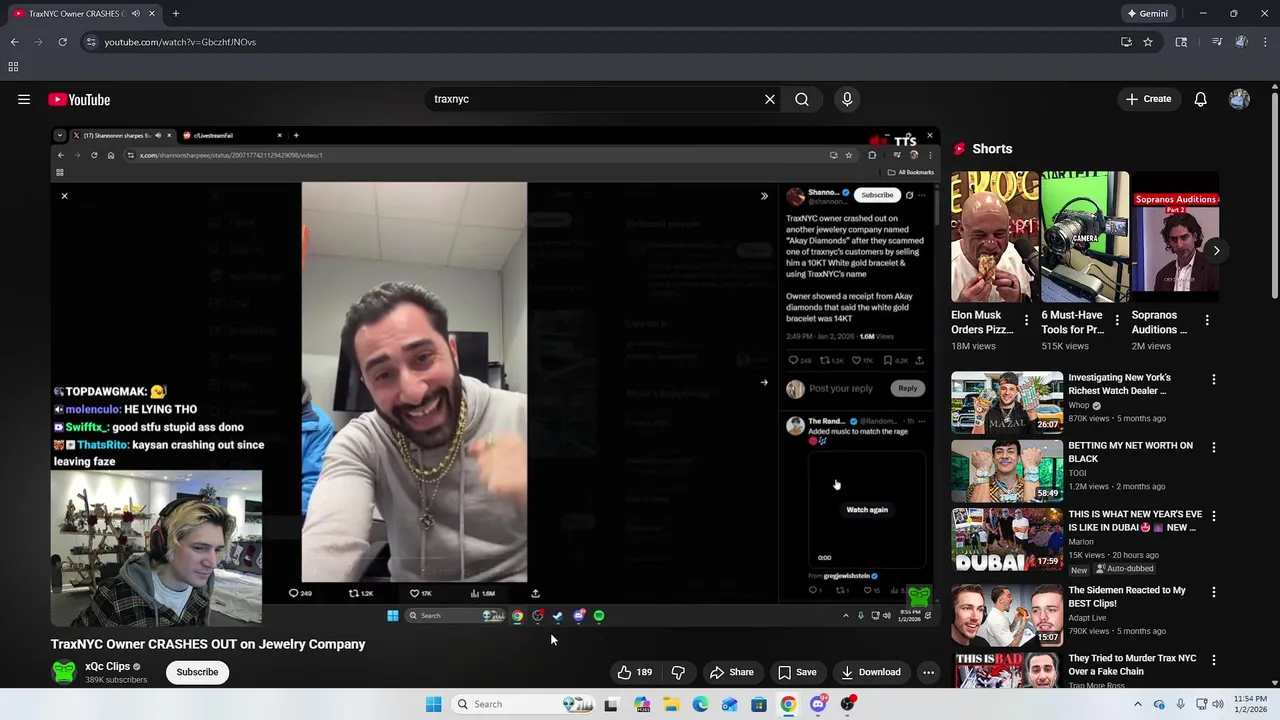1280x720 pixels.
Task: Open BETTING MY NET WORTH ON BLACK thumbnail
Action: (1007, 471)
